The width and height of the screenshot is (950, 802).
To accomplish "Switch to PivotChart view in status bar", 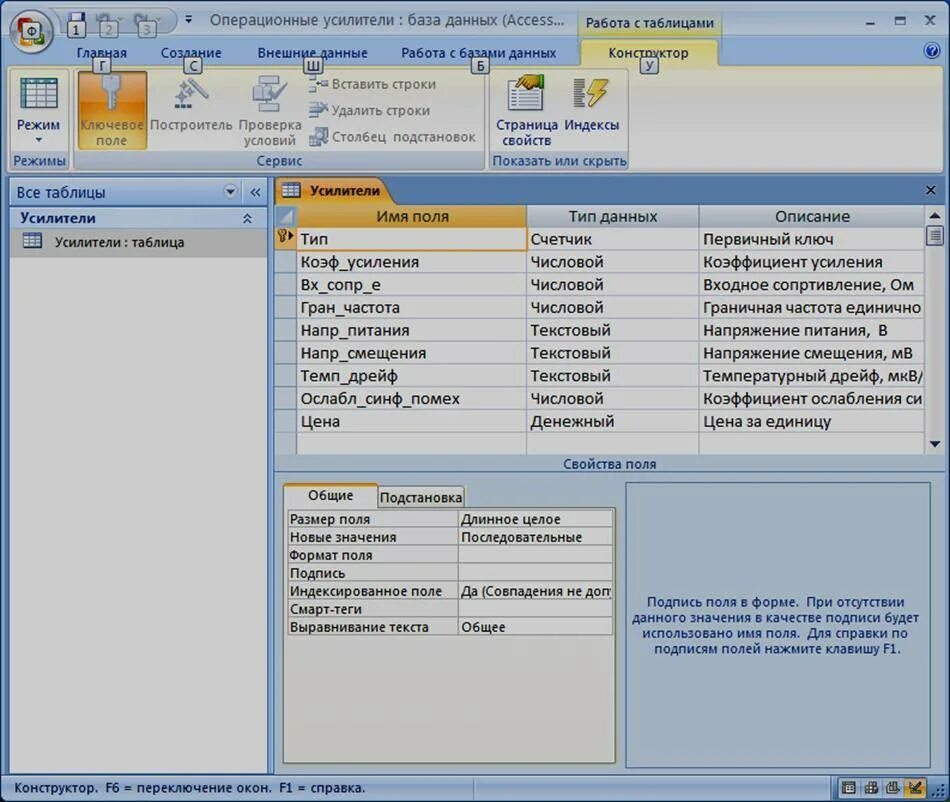I will (892, 787).
